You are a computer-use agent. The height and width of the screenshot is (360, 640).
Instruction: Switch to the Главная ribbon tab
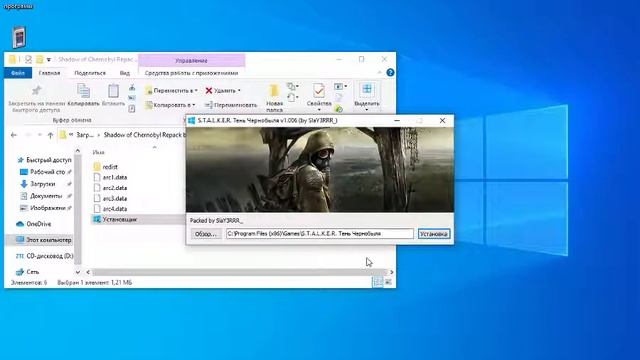pos(49,73)
